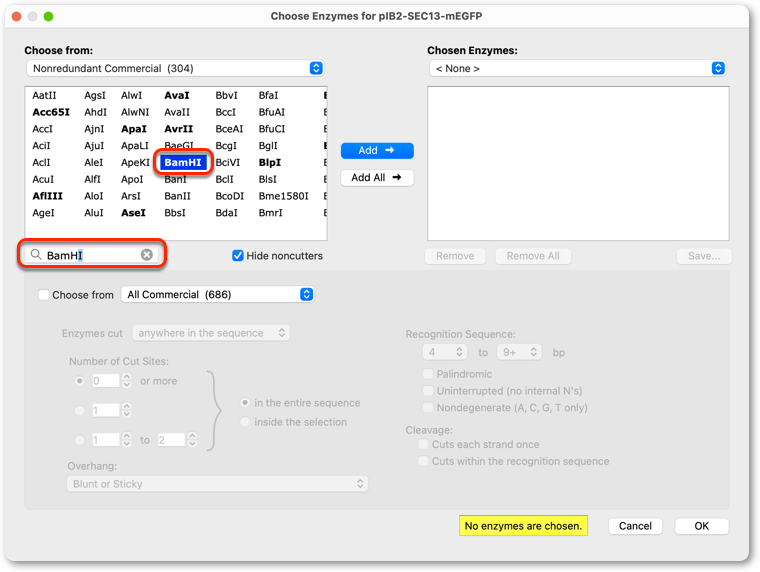The image size is (760, 572).
Task: Select BciVI in the enzyme list
Action: (x=227, y=162)
